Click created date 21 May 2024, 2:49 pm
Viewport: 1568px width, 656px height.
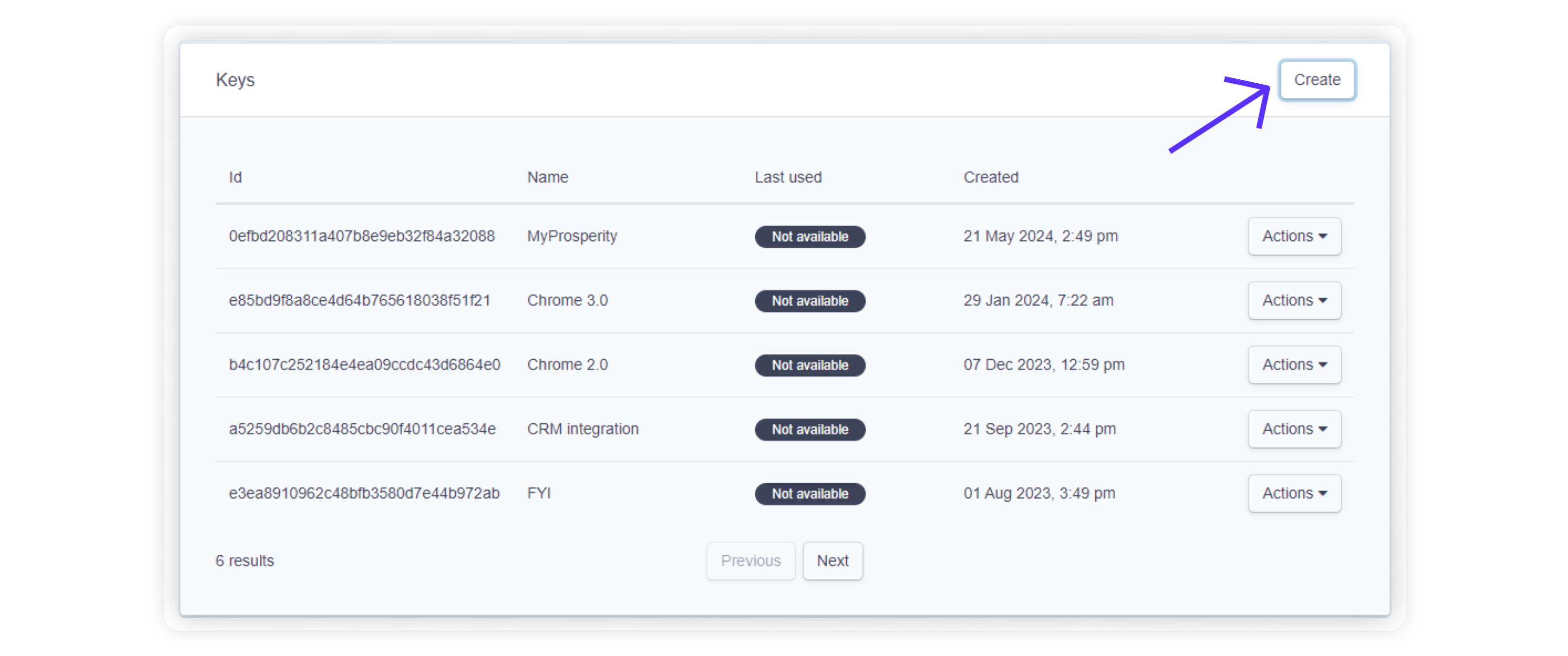tap(1040, 237)
